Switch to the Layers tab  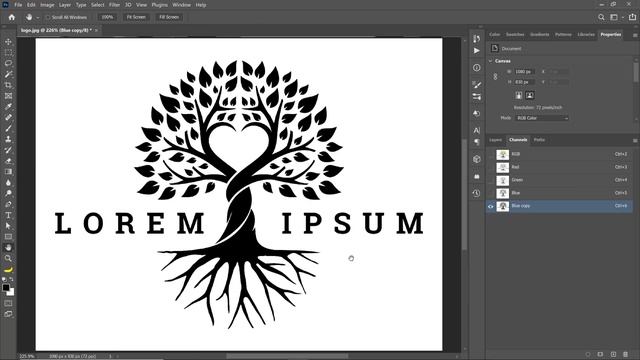496,140
